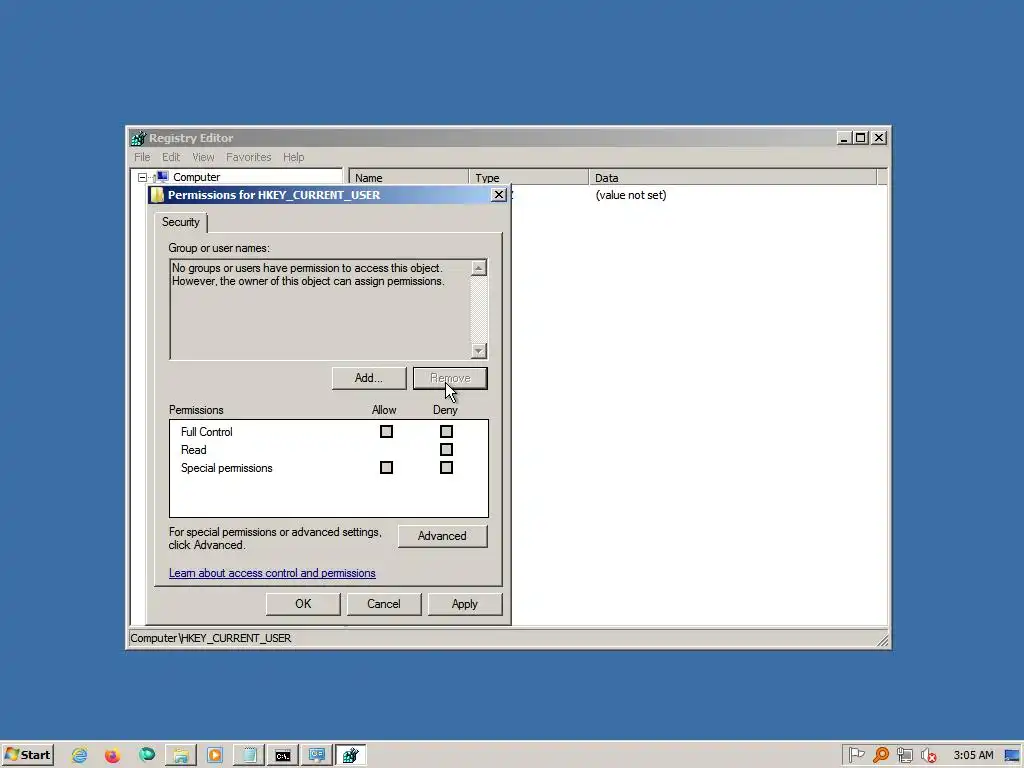The image size is (1024, 768).
Task: Click the Registry Editor title bar icon
Action: (x=138, y=138)
